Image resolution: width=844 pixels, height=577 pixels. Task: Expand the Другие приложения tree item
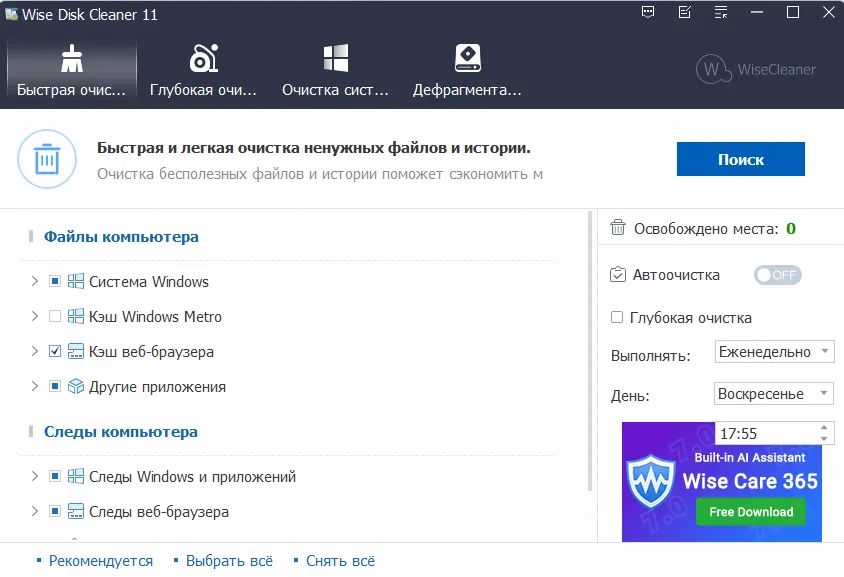tap(35, 387)
